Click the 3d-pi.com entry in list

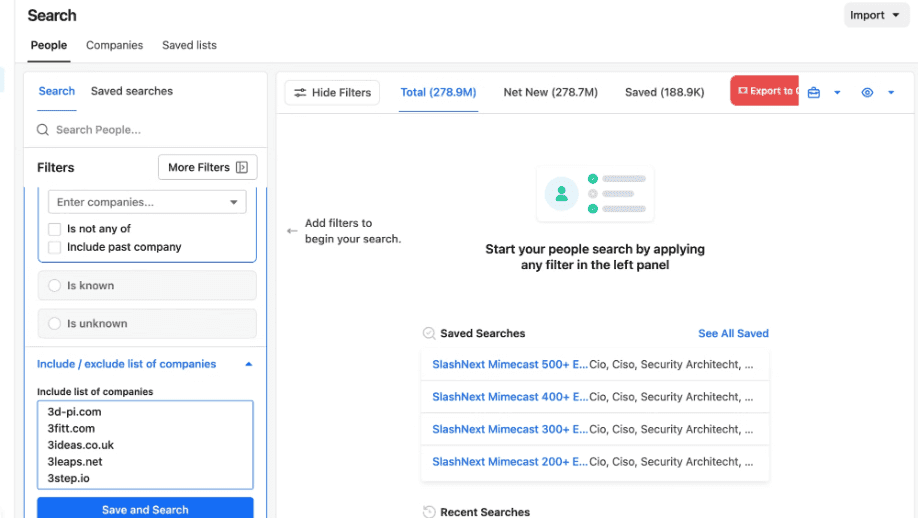(x=74, y=412)
